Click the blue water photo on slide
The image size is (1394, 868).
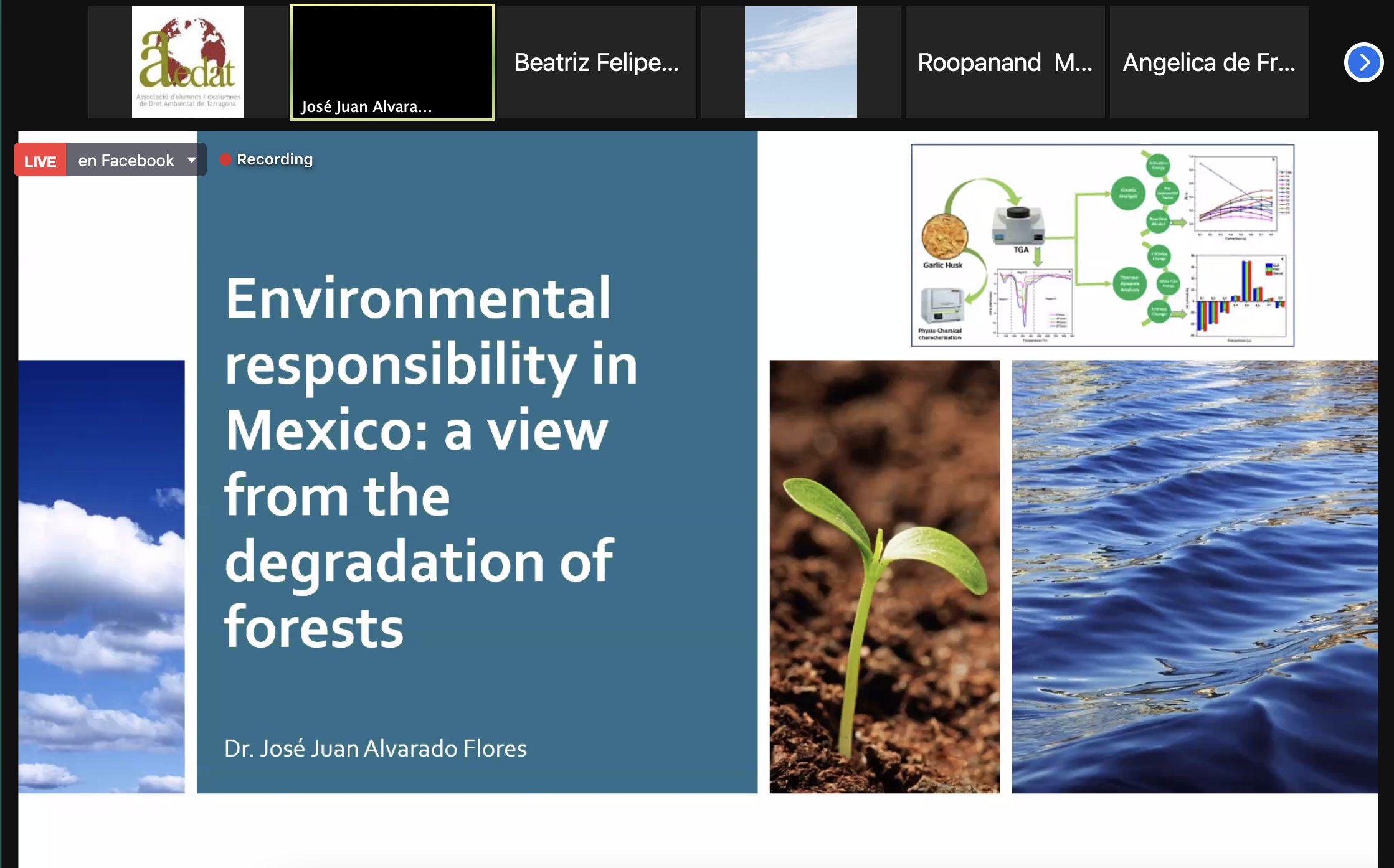1194,576
